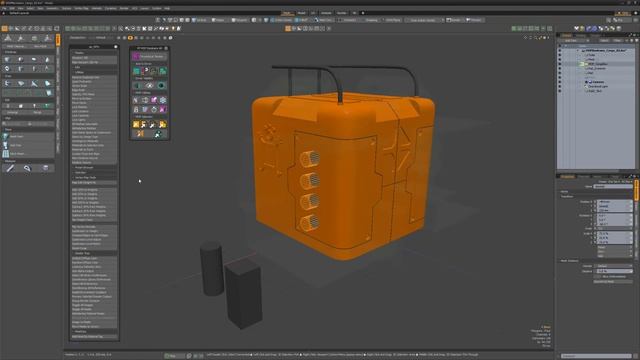Click first green icon in right toolbar strip
This screenshot has height=360, width=640.
(514, 29)
